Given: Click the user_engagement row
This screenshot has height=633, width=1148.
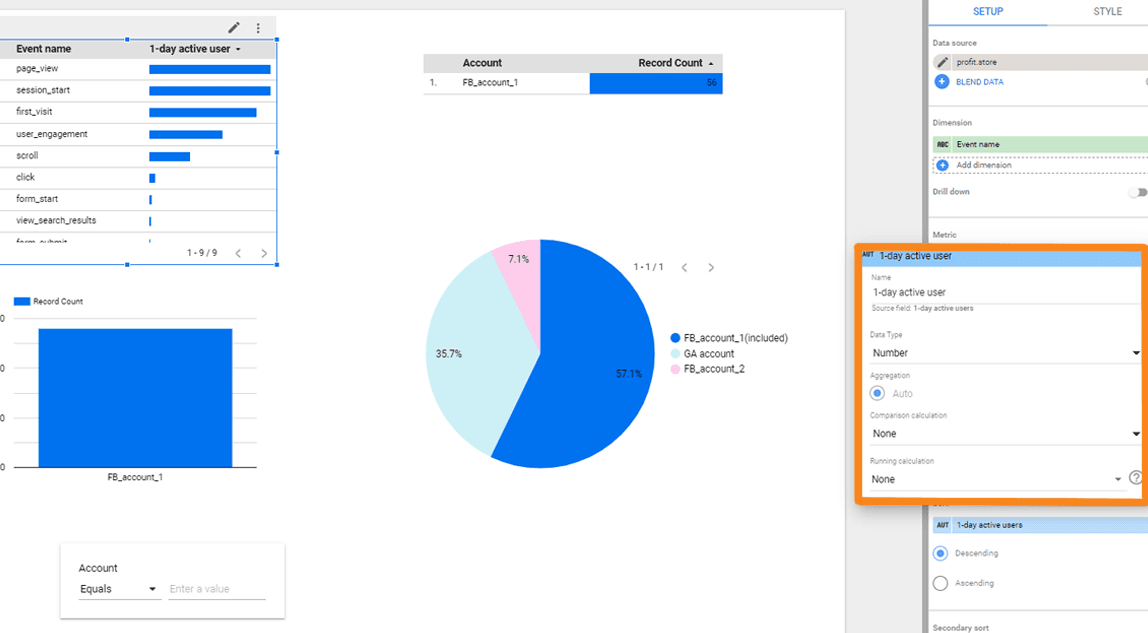Looking at the screenshot, I should click(138, 134).
